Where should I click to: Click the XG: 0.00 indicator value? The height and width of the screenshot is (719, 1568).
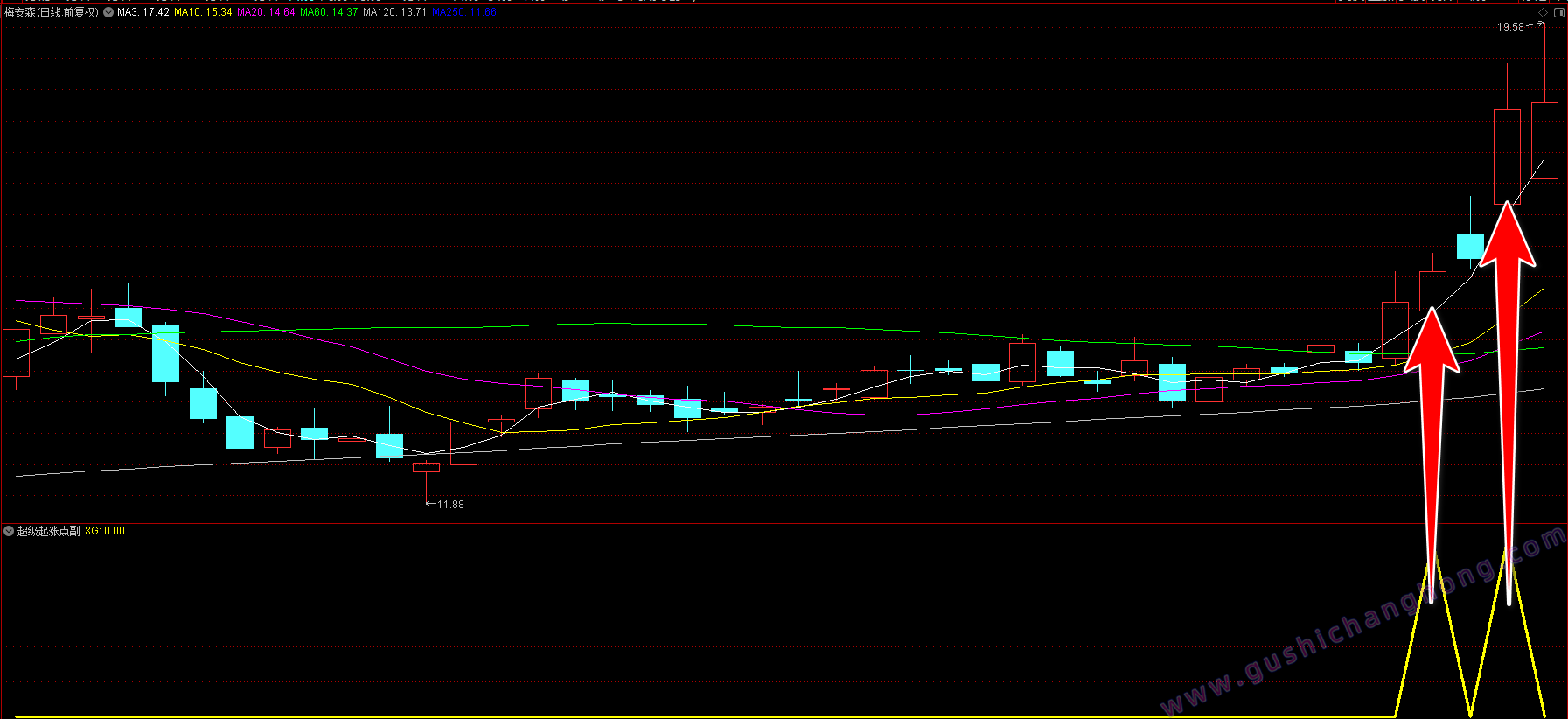105,531
